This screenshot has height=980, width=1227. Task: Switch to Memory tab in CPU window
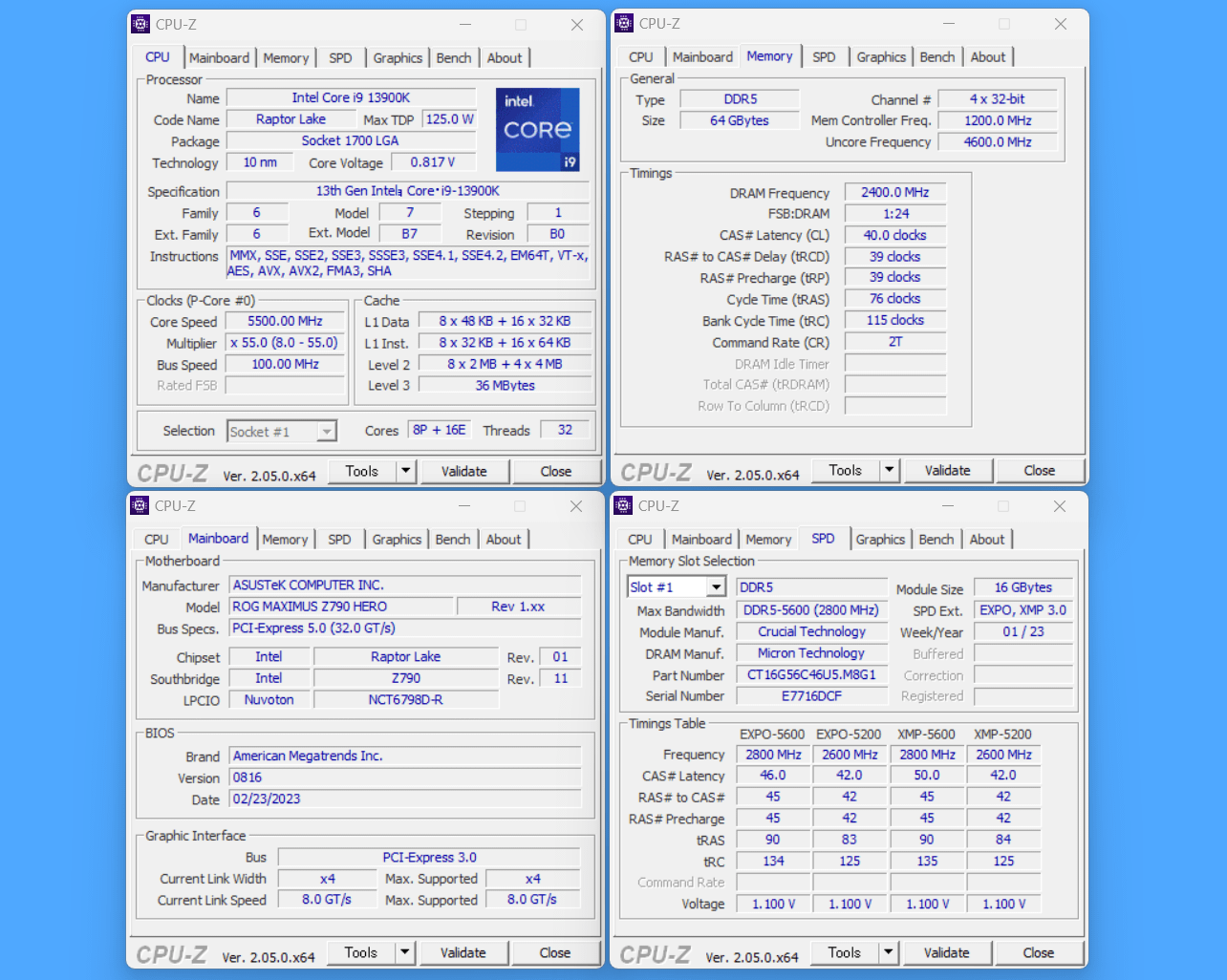click(x=286, y=58)
